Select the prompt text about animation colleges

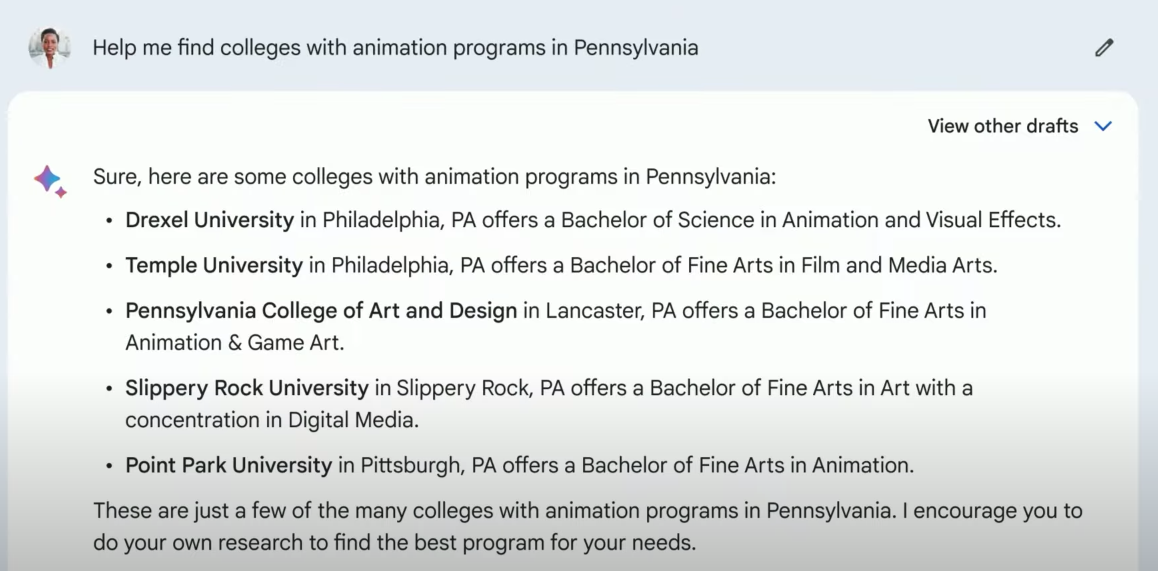pyautogui.click(x=395, y=48)
